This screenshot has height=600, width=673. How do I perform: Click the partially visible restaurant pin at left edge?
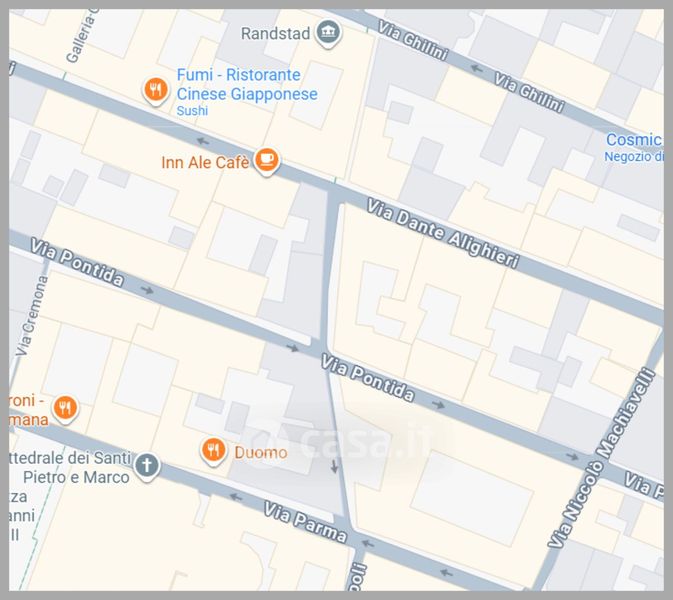click(x=65, y=407)
